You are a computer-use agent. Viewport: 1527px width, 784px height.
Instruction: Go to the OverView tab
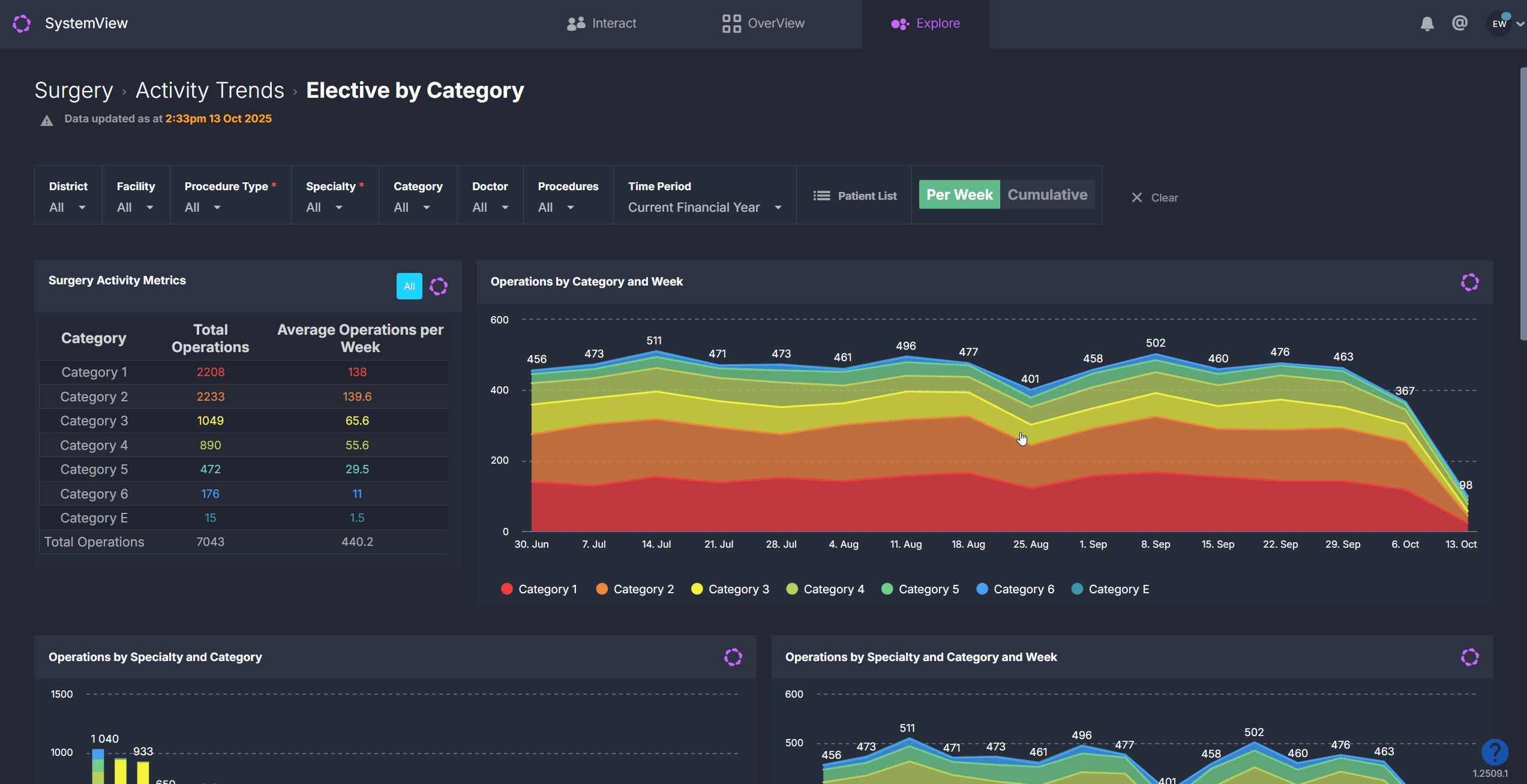point(763,23)
